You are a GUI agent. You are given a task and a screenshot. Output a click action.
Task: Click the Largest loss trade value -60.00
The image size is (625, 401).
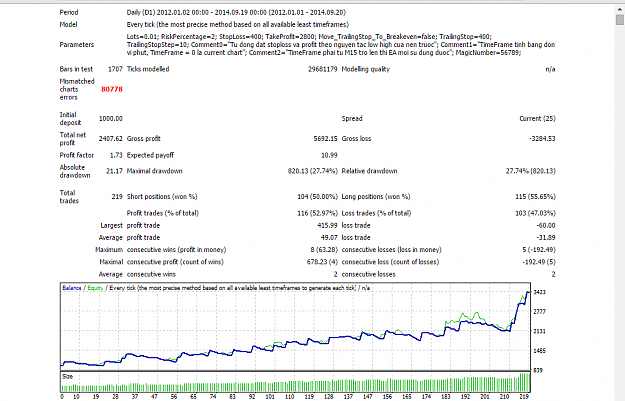click(x=546, y=226)
